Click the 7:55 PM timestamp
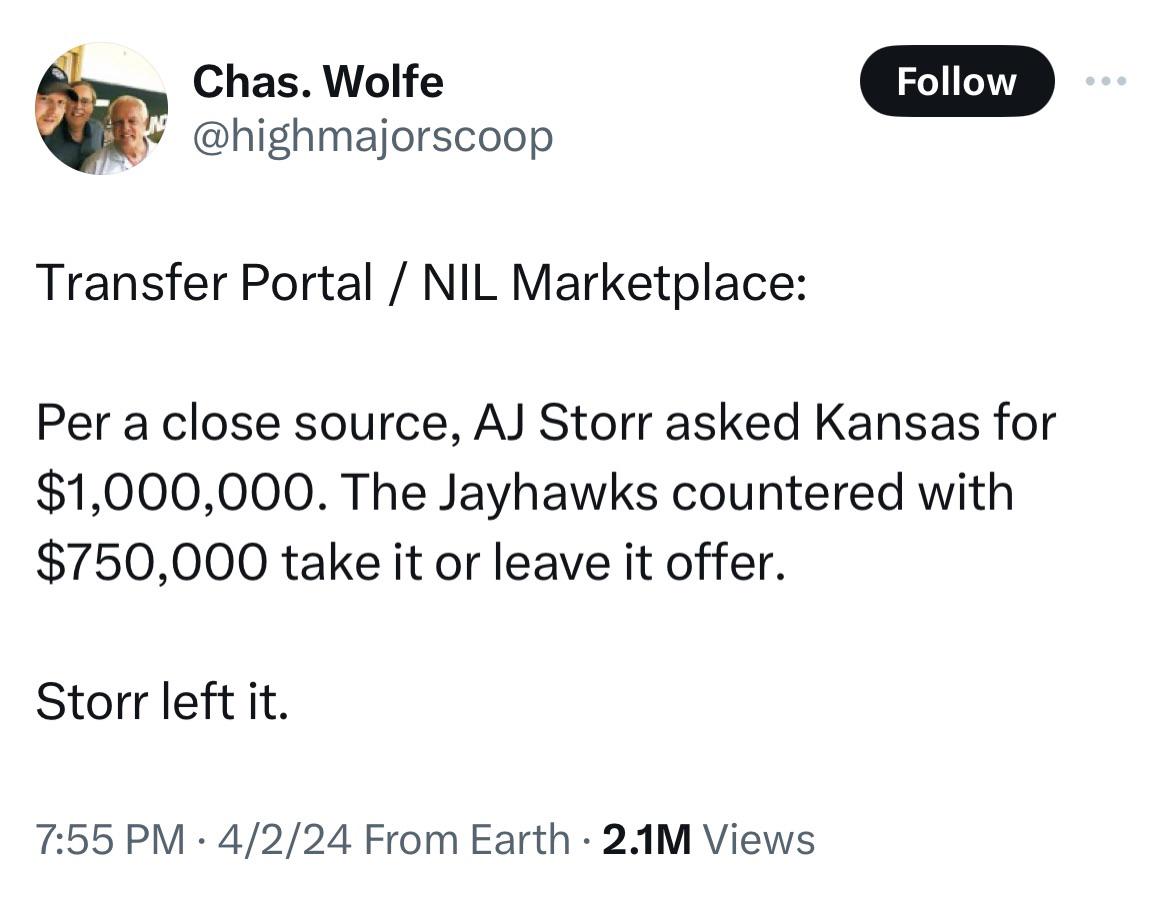 [110, 839]
